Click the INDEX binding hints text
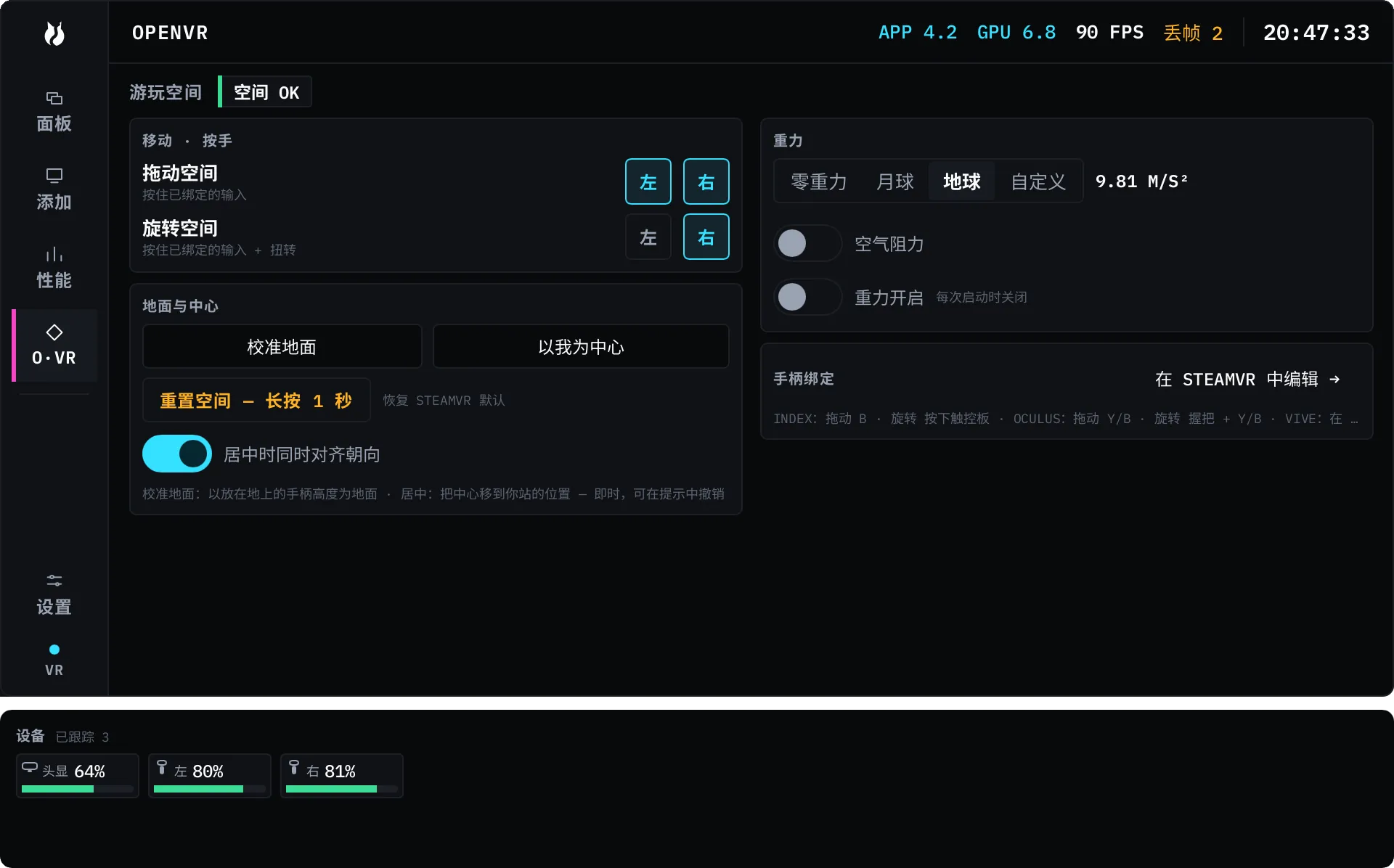Viewport: 1394px width, 868px height. point(1065,418)
